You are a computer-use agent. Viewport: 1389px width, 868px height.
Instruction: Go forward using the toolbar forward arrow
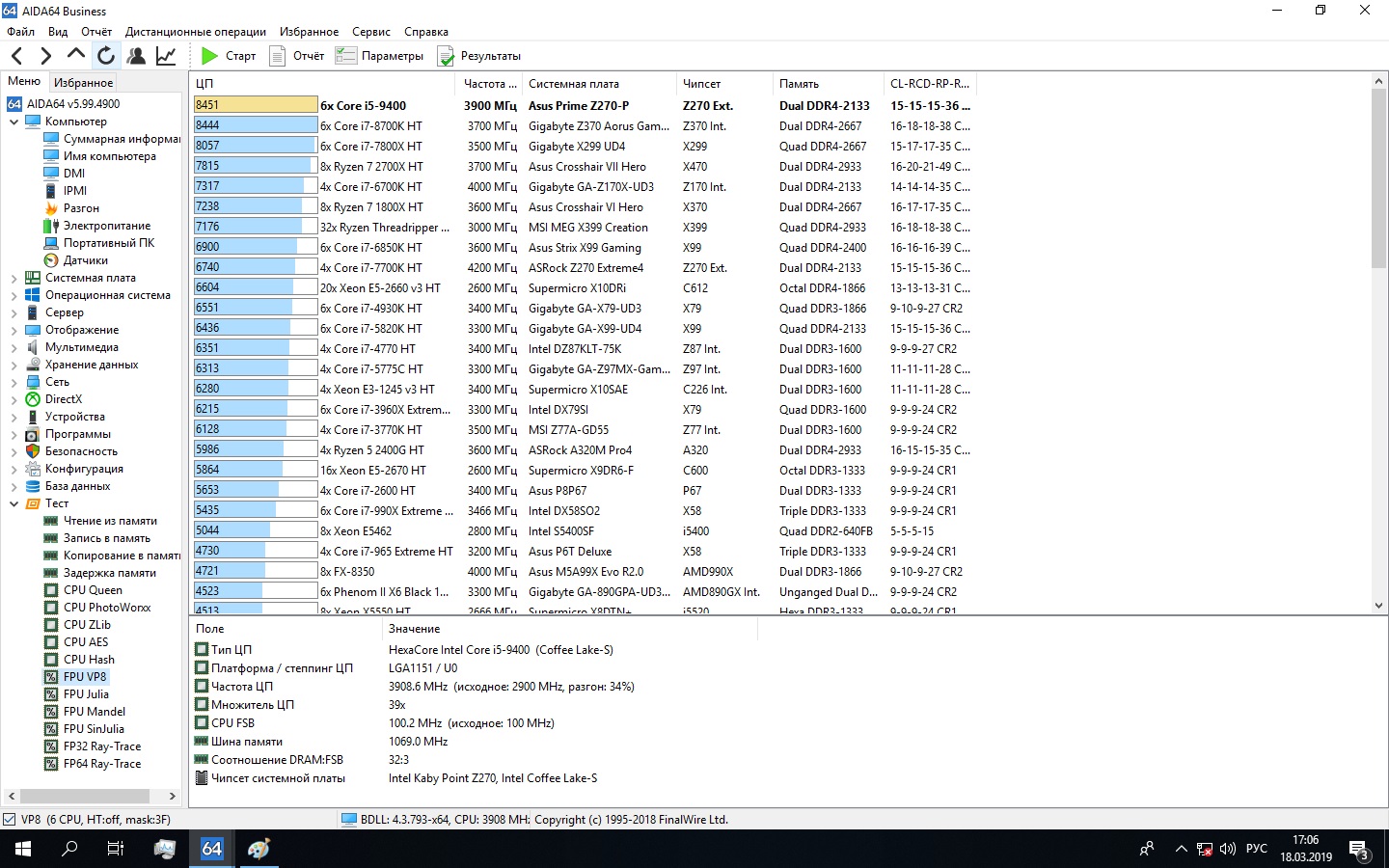45,56
